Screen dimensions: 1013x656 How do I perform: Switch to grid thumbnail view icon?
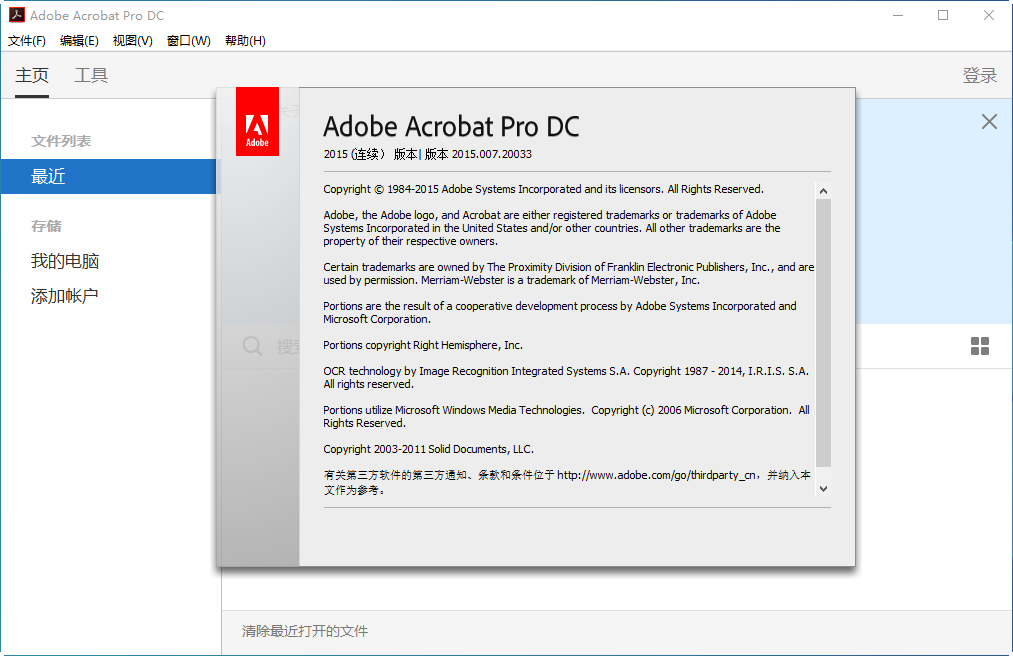pos(979,346)
